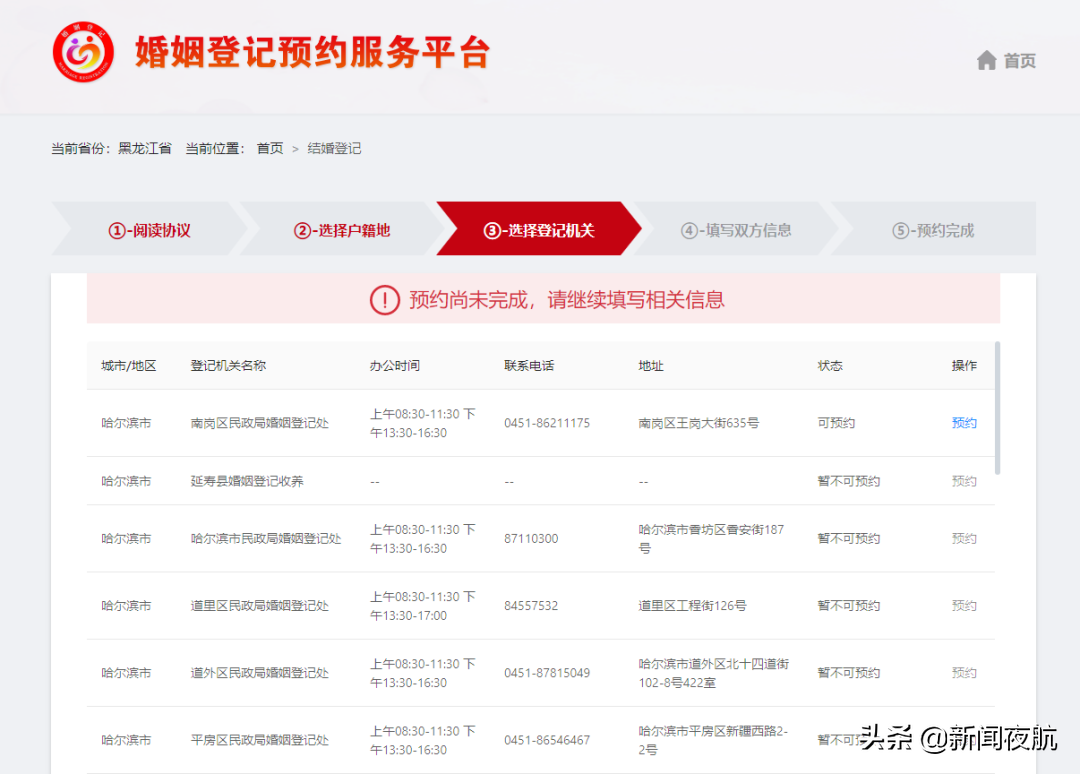Open the homepage via the house icon

[987, 60]
